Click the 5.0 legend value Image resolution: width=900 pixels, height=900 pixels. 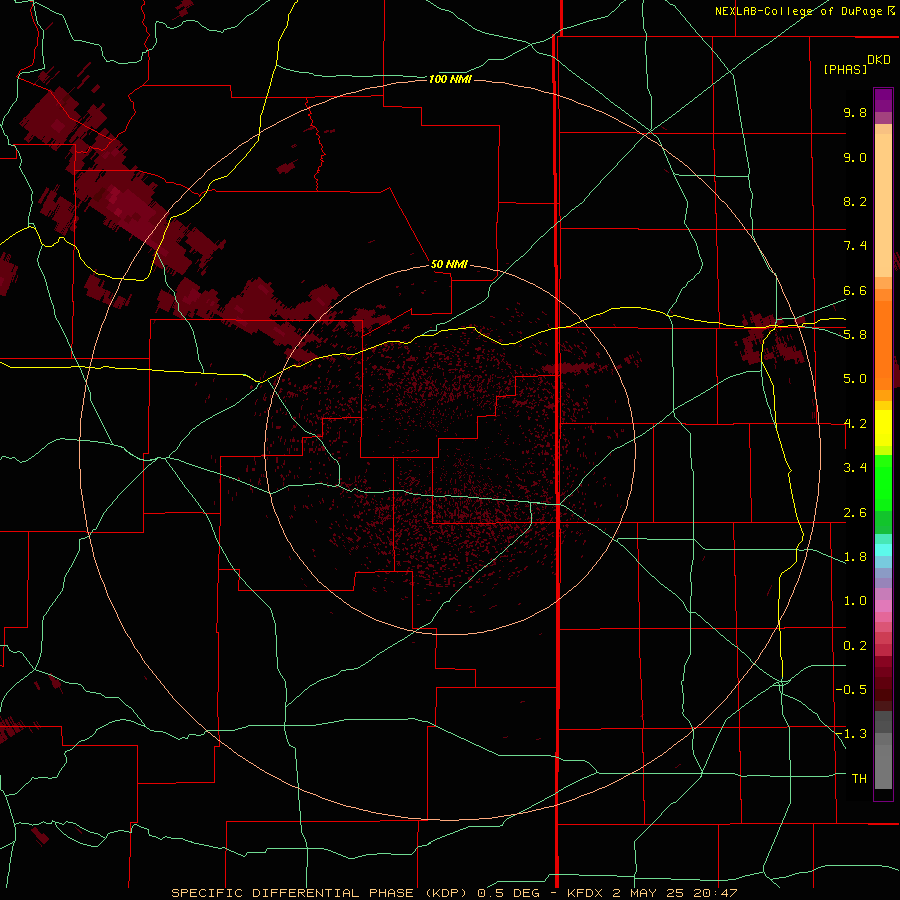click(x=855, y=379)
